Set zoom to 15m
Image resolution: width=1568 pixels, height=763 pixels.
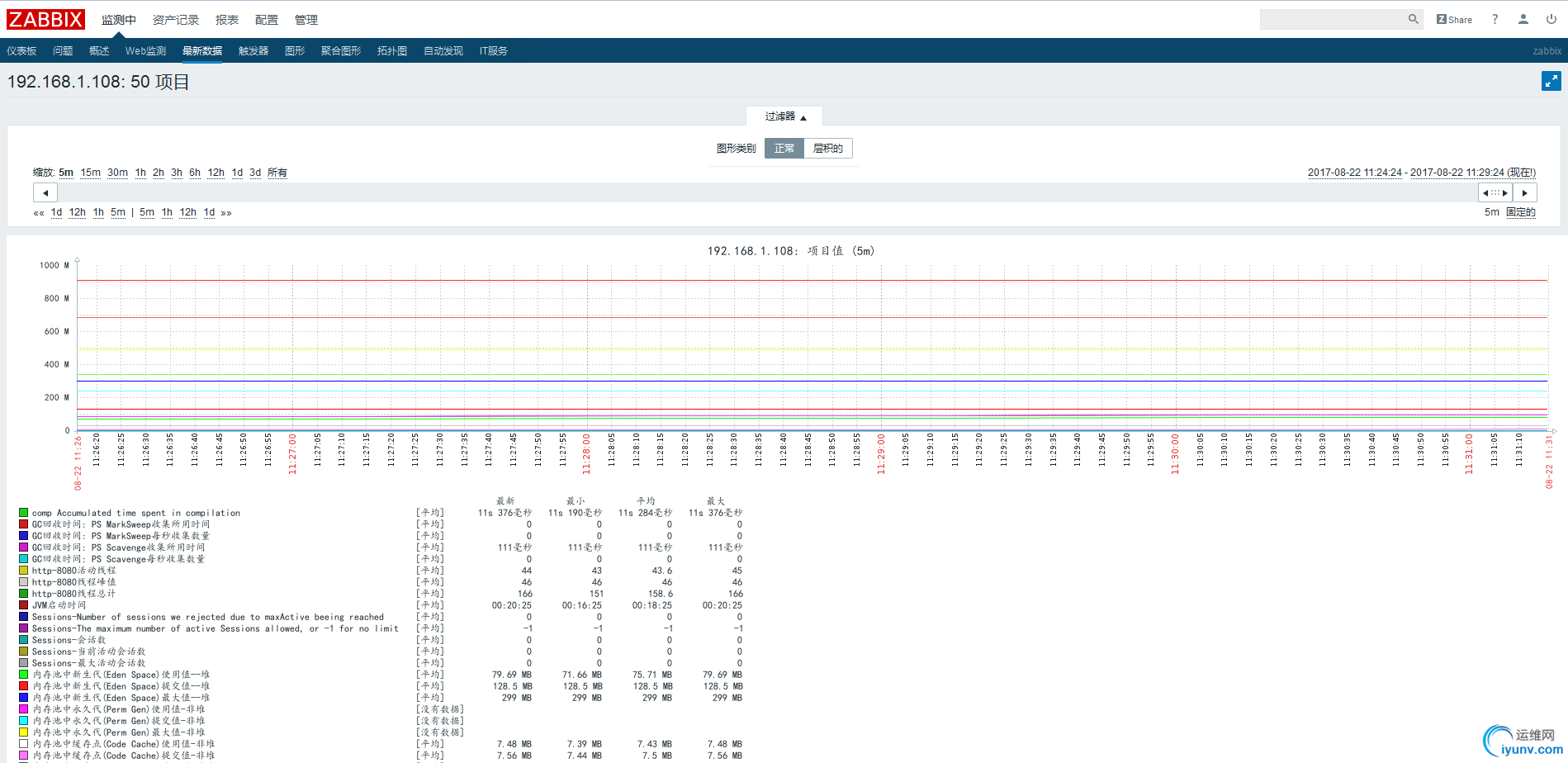pos(90,173)
